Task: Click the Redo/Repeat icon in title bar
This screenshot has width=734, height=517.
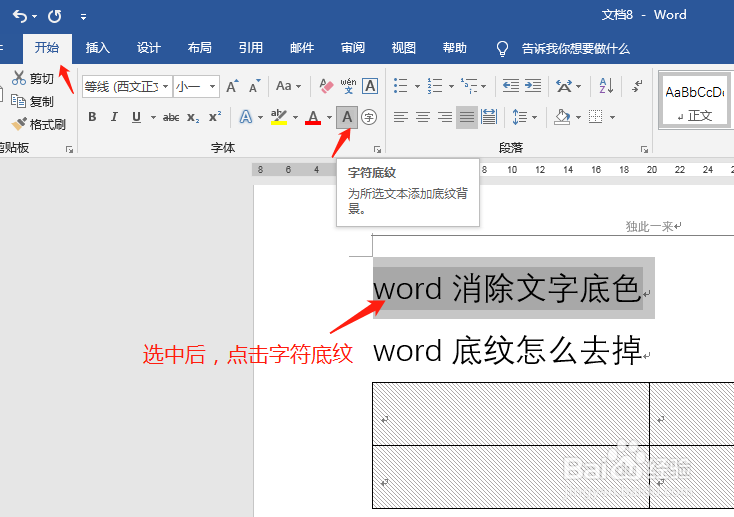Action: tap(55, 16)
